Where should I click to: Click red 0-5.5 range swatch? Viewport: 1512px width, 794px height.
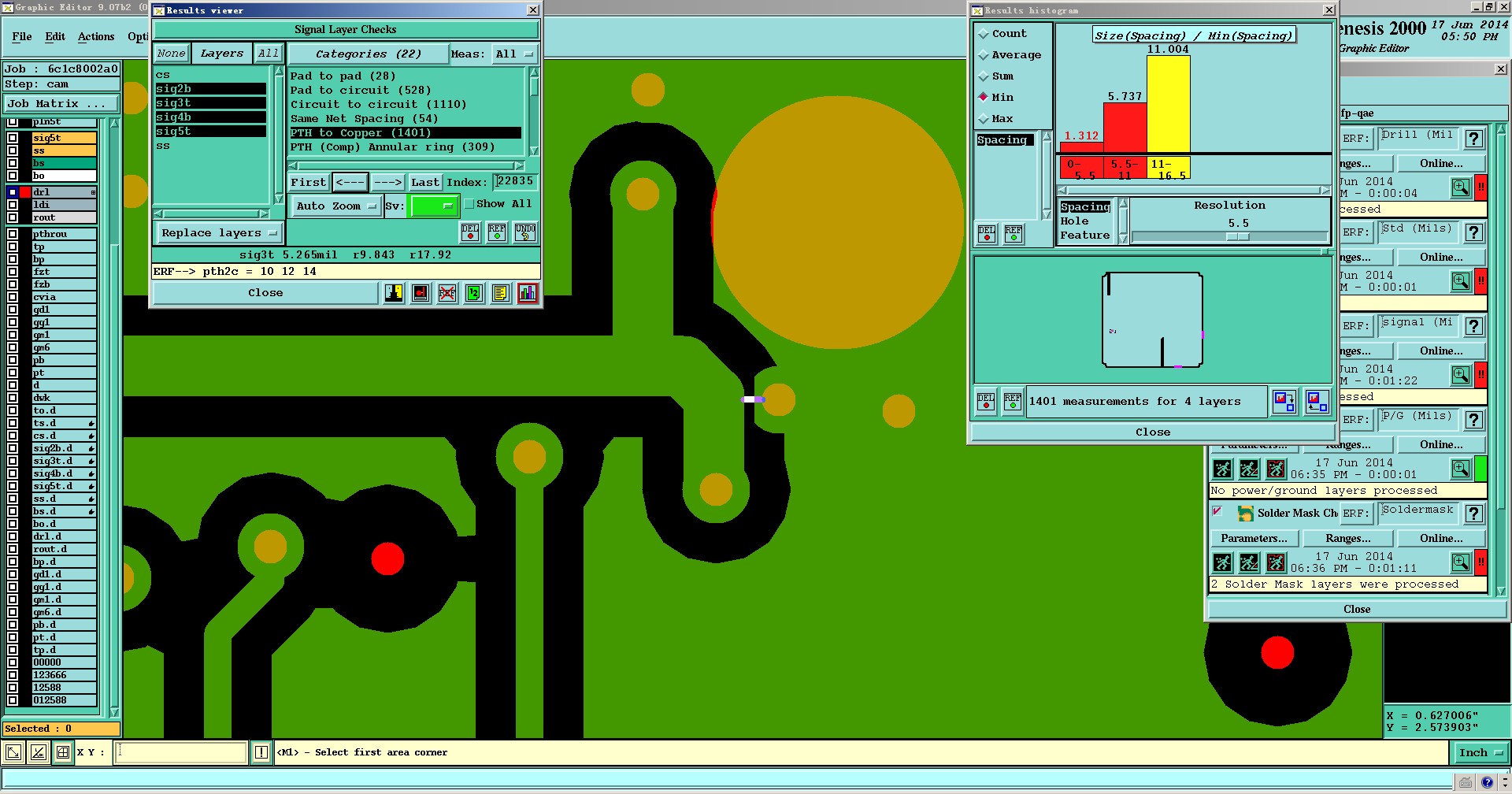tap(1080, 168)
